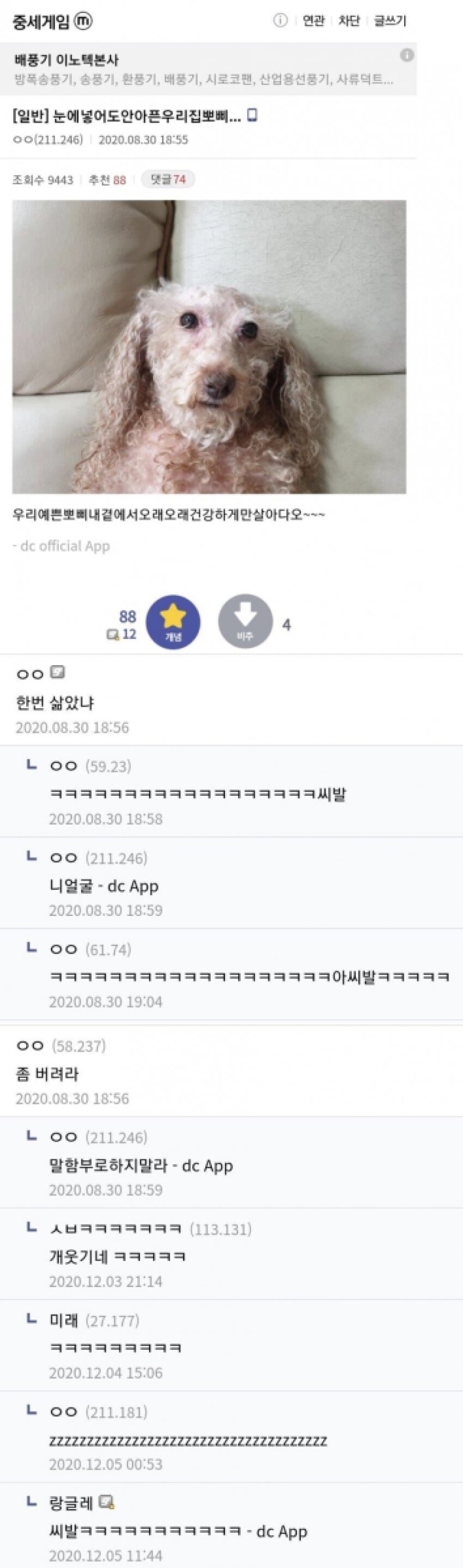The image size is (463, 1568).
Task: Click the fixed-nick icon next to 랑글레
Action: tap(107, 1502)
